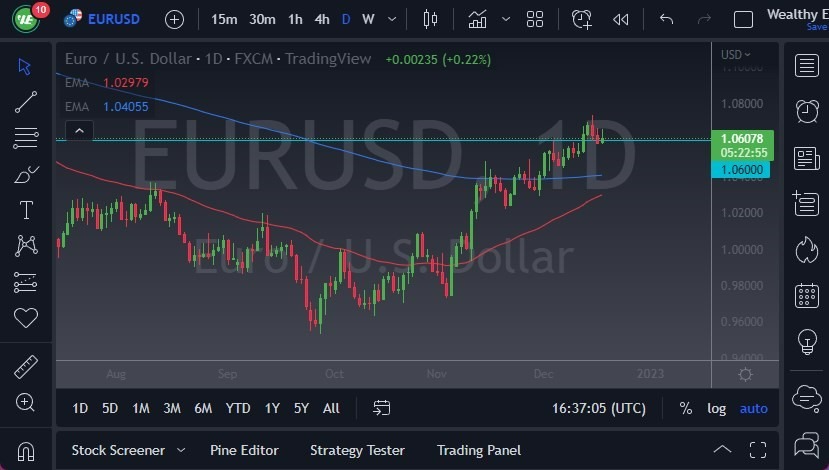
Task: Switch to the 1h timeframe
Action: click(x=295, y=20)
